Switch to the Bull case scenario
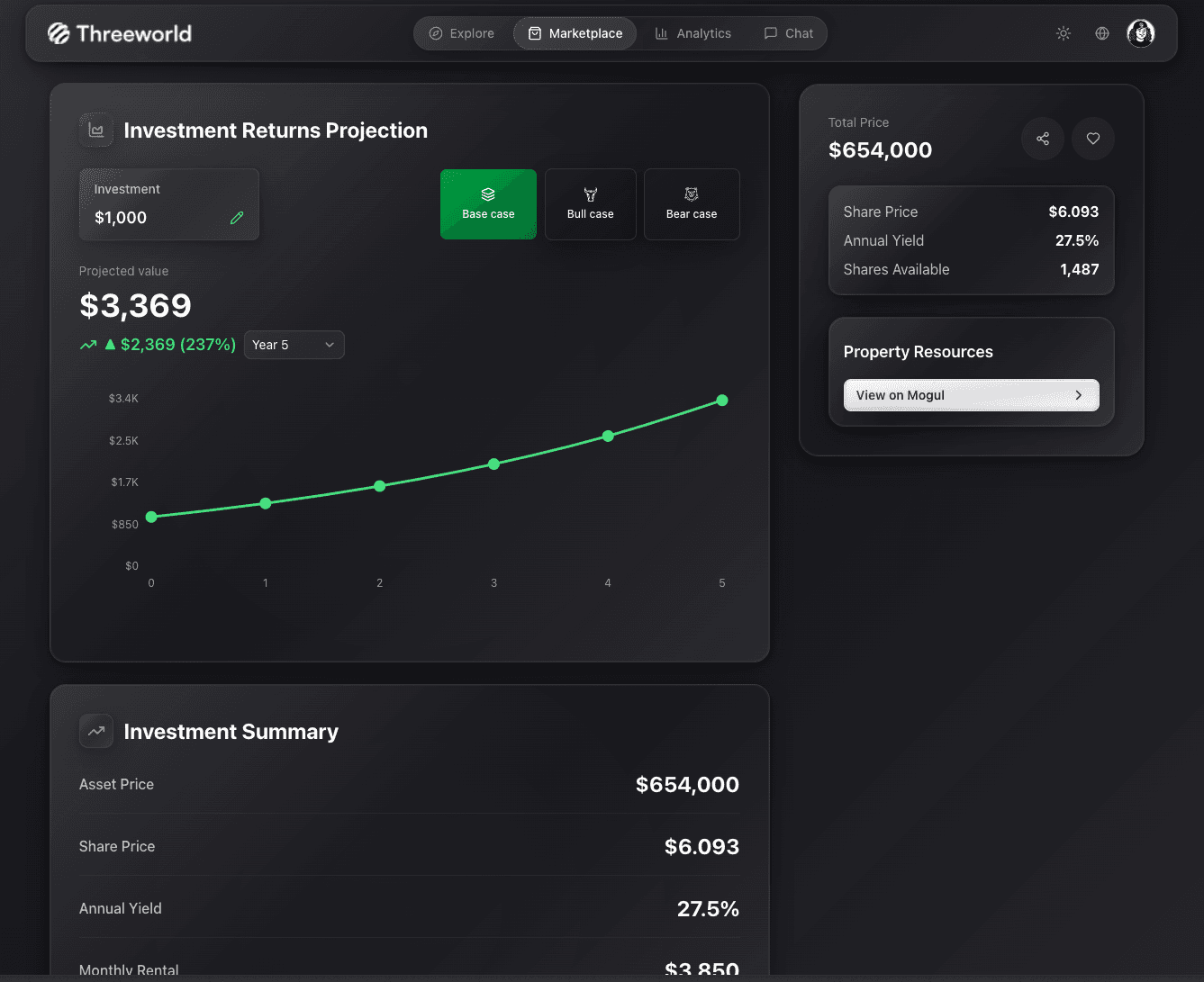1204x982 pixels. (x=591, y=204)
